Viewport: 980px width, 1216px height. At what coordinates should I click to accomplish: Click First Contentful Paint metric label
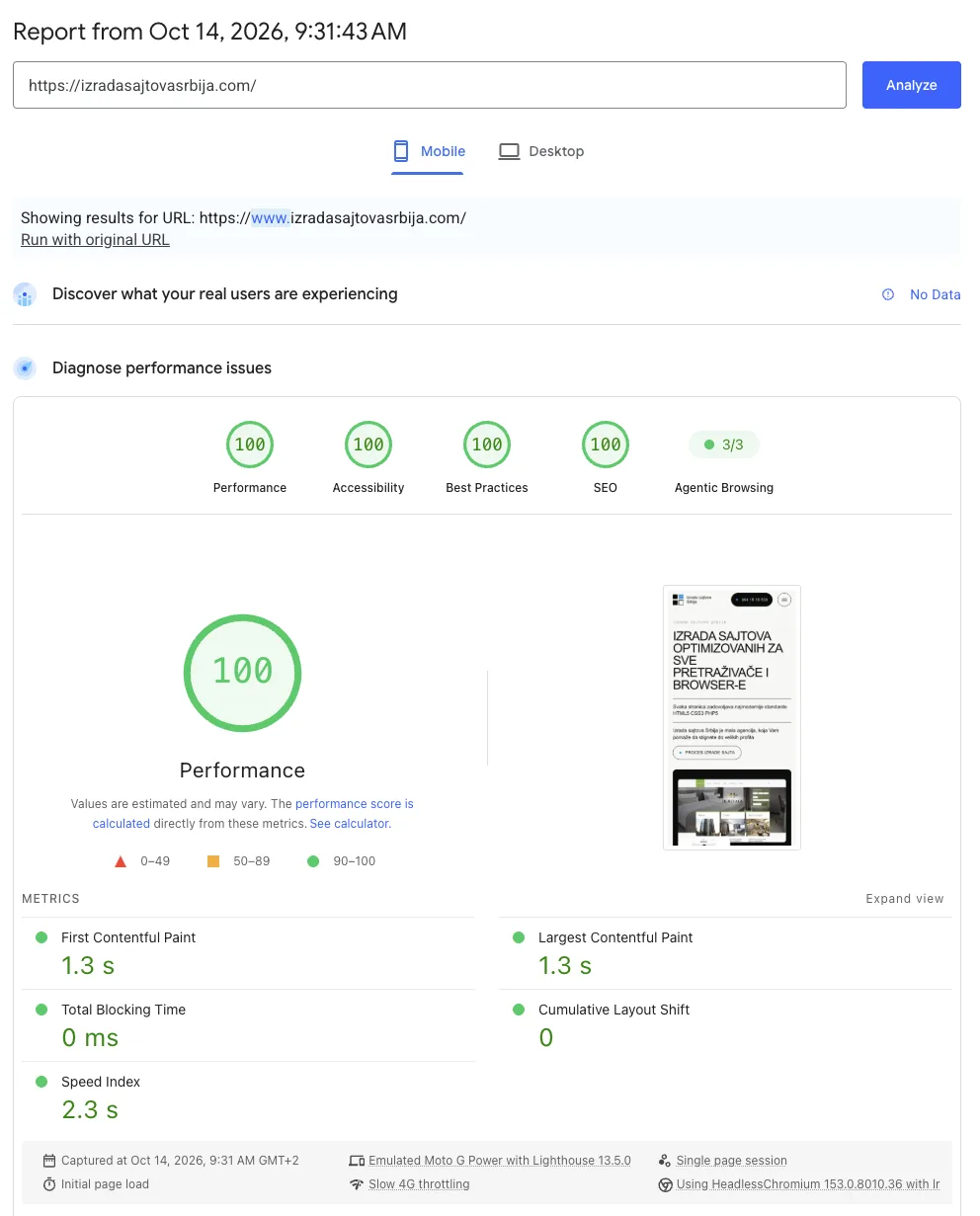click(x=128, y=937)
